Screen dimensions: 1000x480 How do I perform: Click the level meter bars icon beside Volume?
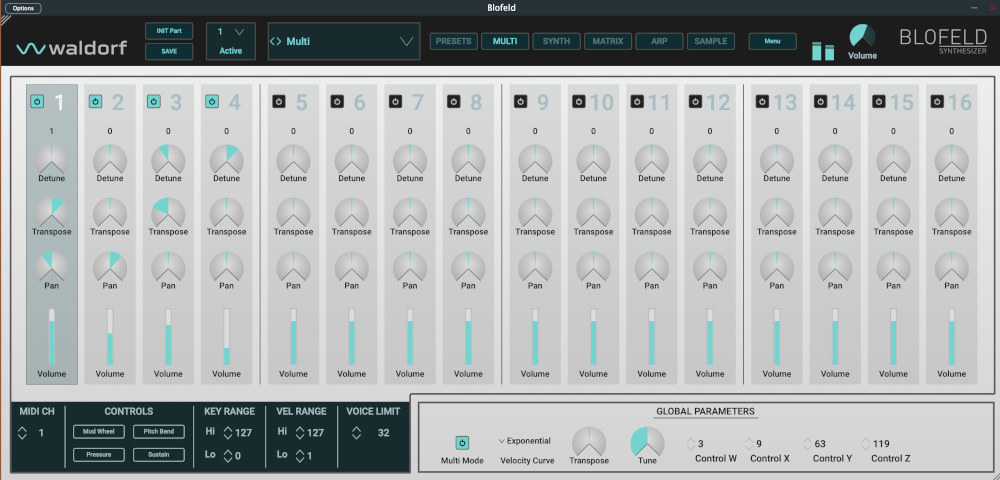[x=822, y=51]
